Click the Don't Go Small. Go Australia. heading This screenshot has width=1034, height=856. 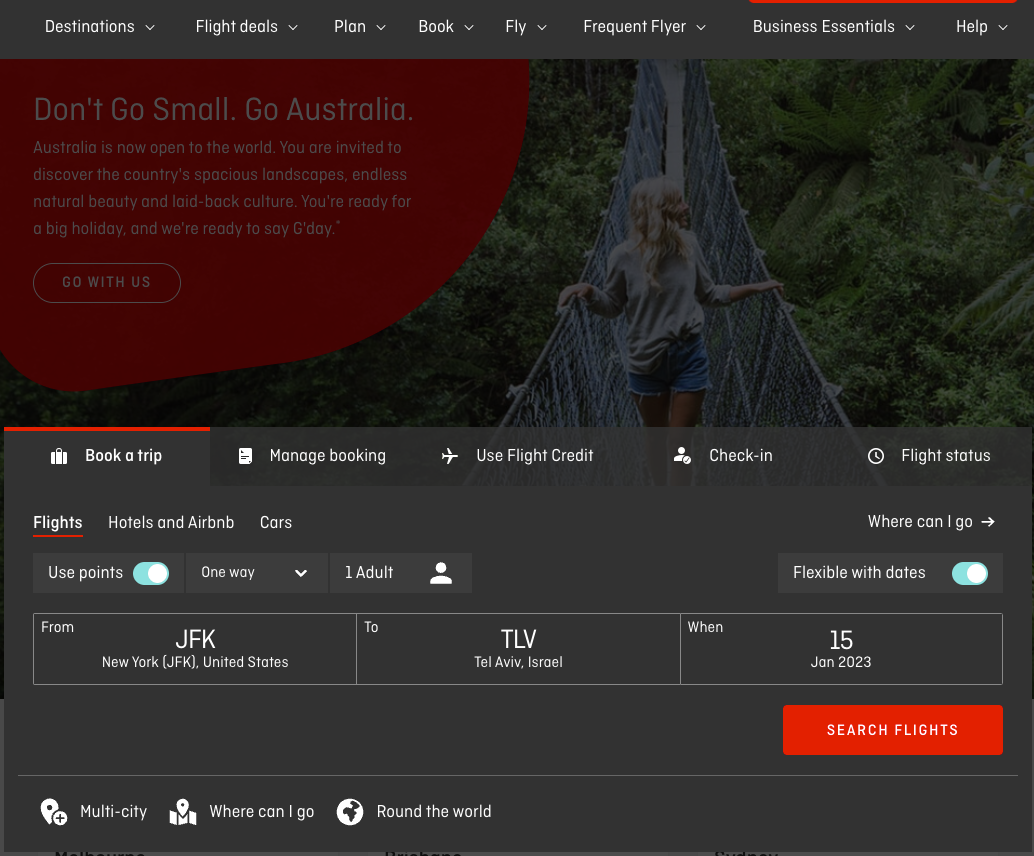[224, 109]
